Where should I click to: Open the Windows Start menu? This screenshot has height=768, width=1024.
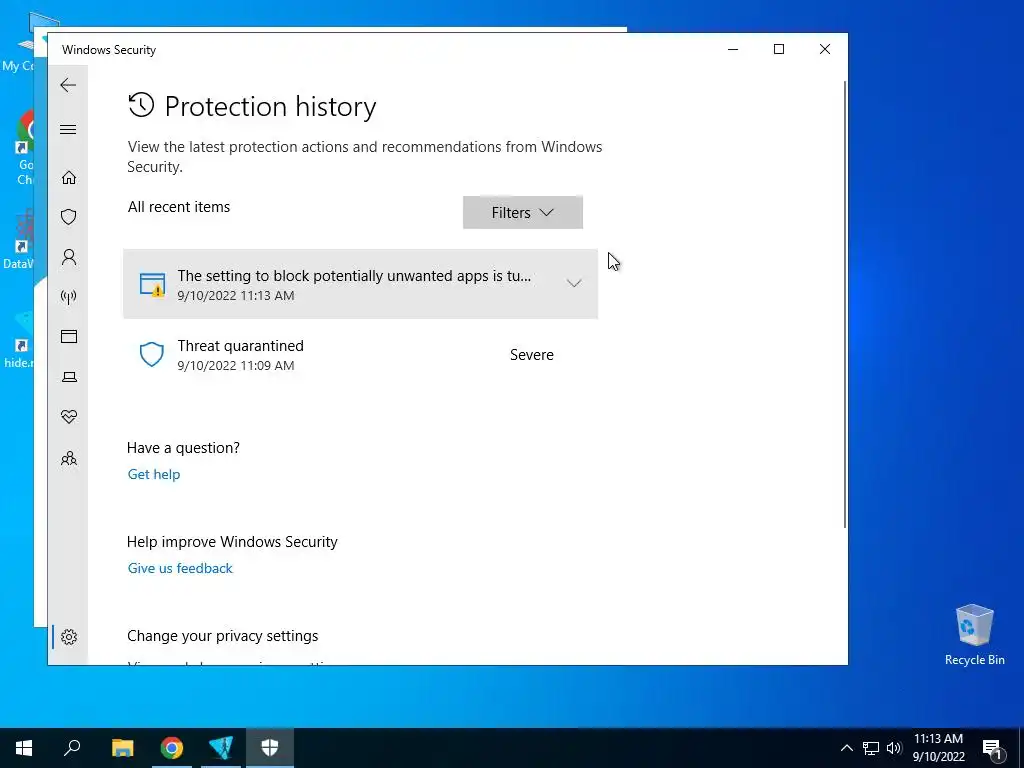pos(24,748)
